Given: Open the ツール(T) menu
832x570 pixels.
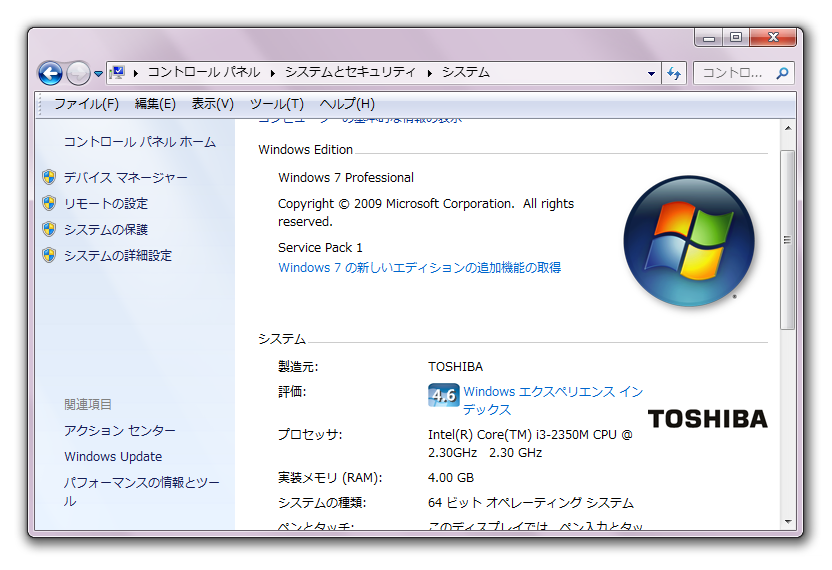Looking at the screenshot, I should click(276, 104).
